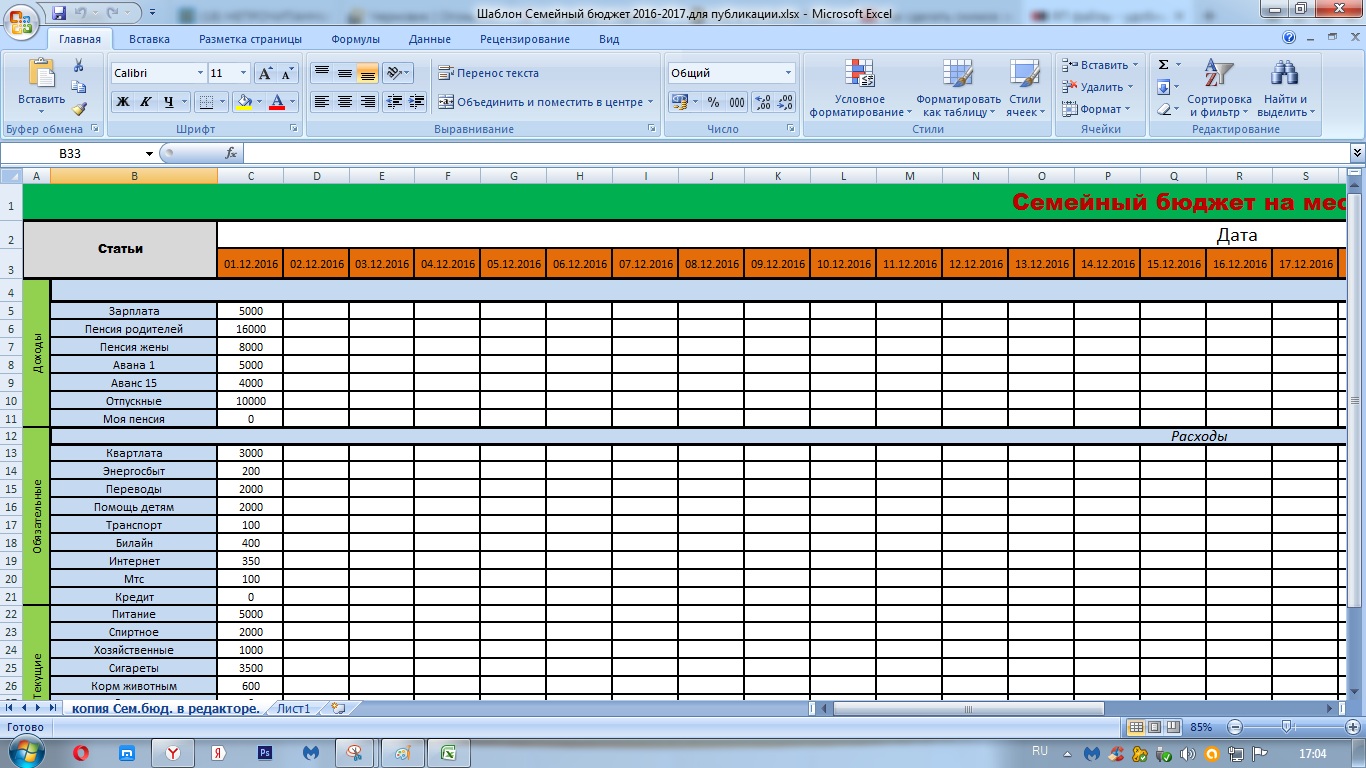This screenshot has width=1366, height=768.
Task: Click the fill color bucket swatch
Action: 243,102
